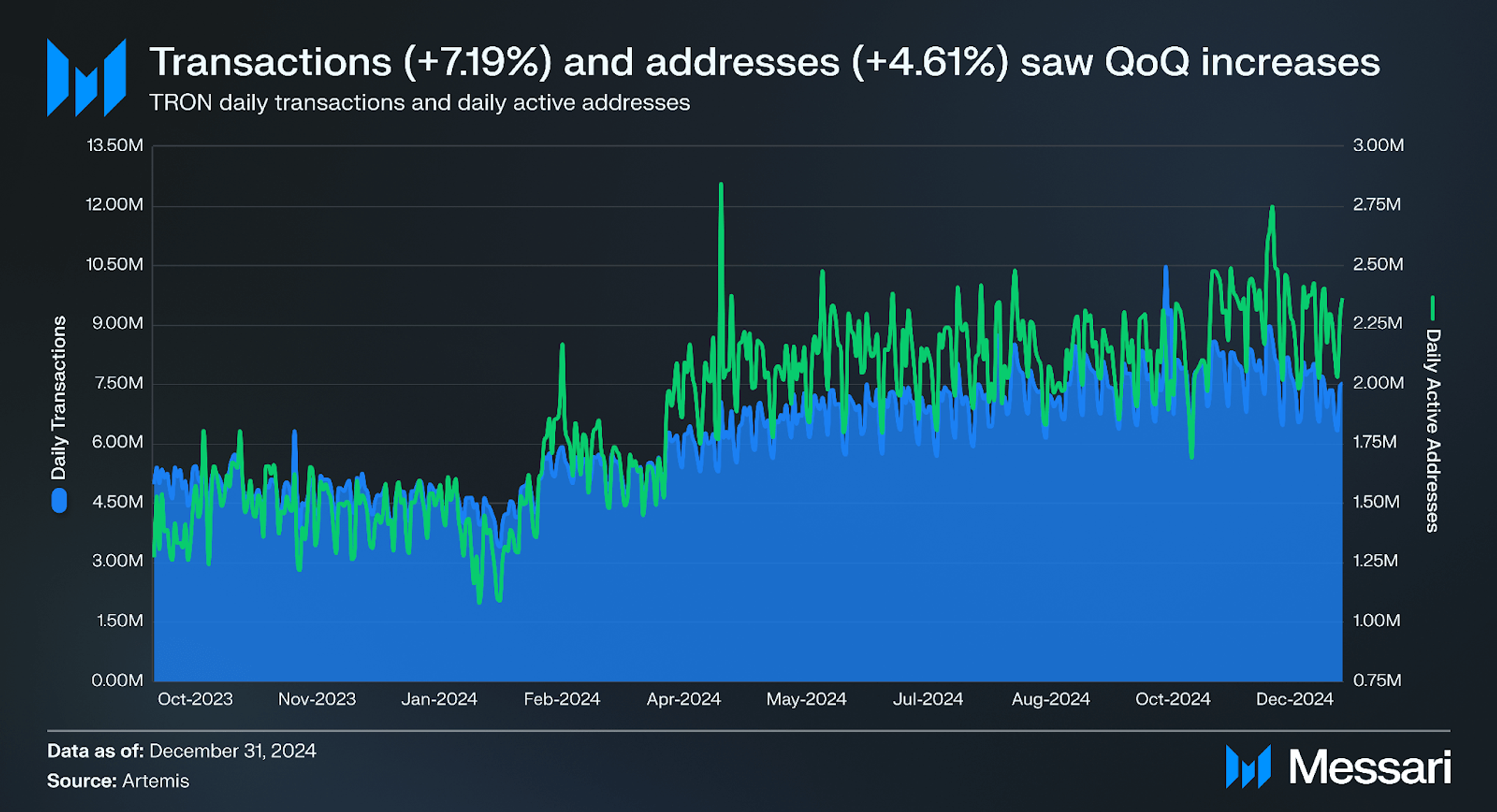Screen dimensions: 1497x812
Task: Click the Apr-2024 x-axis label
Action: click(x=684, y=699)
